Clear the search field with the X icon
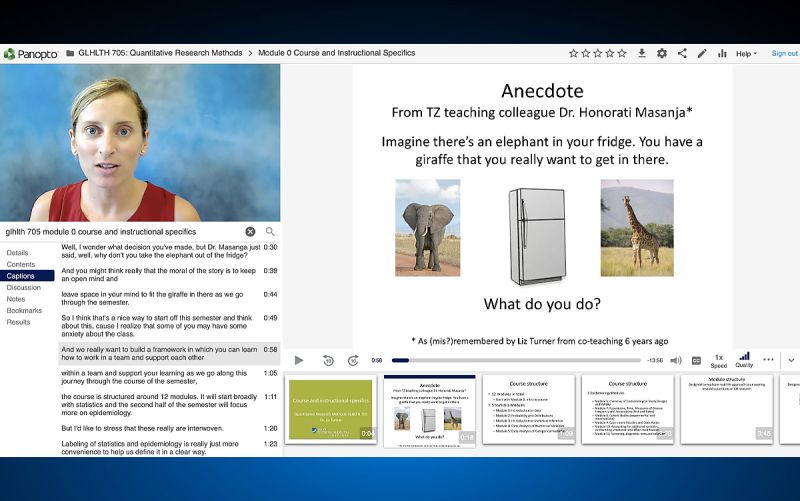800x501 pixels. (x=250, y=232)
